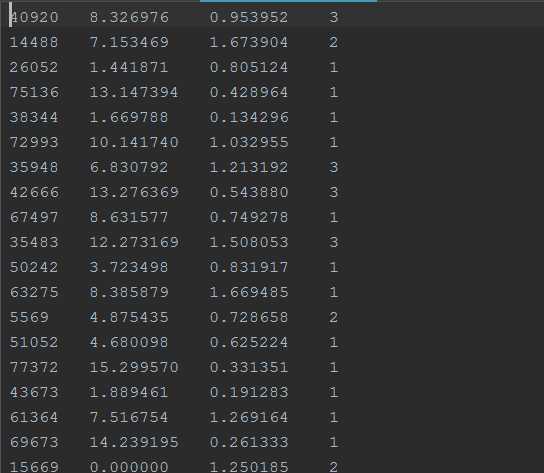The height and width of the screenshot is (473, 544).
Task: Click the value 0.261333
Action: (x=249, y=442)
